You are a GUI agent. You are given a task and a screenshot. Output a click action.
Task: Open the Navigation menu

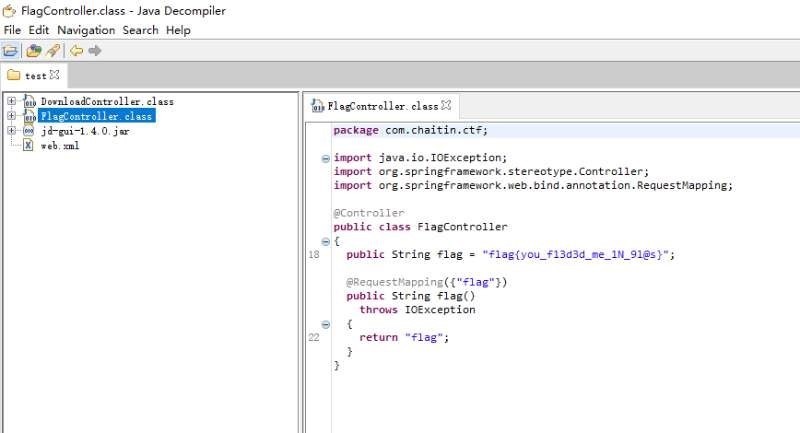[86, 30]
